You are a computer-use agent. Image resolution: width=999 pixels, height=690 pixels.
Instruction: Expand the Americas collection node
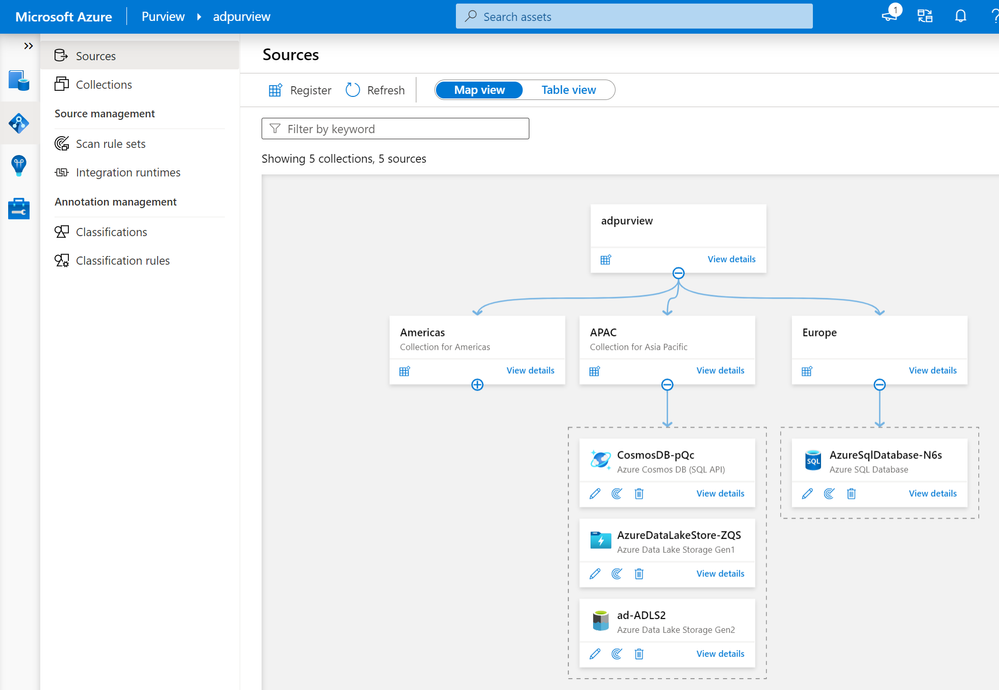477,385
